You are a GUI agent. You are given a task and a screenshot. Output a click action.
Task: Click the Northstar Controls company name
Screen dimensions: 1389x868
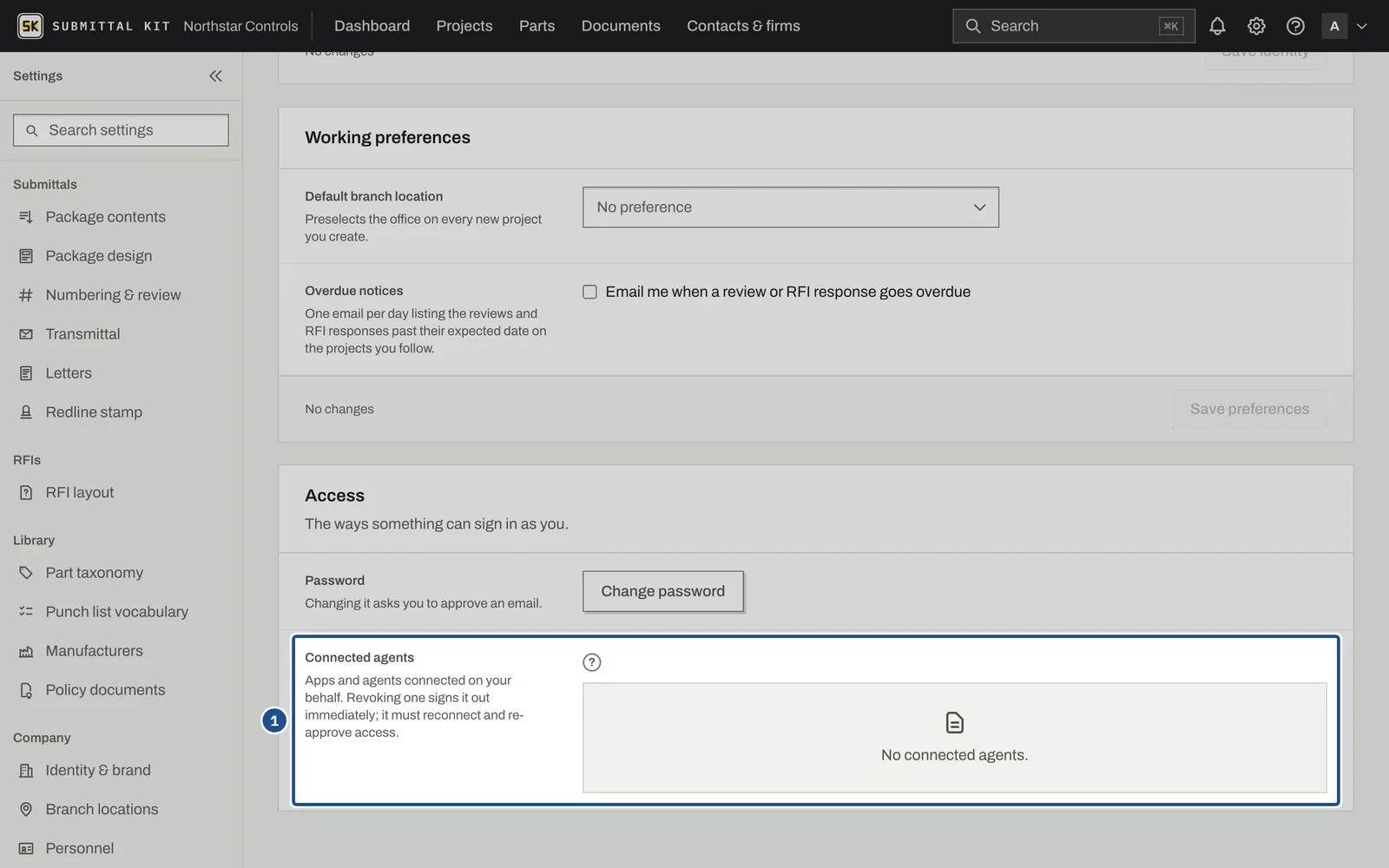tap(240, 26)
